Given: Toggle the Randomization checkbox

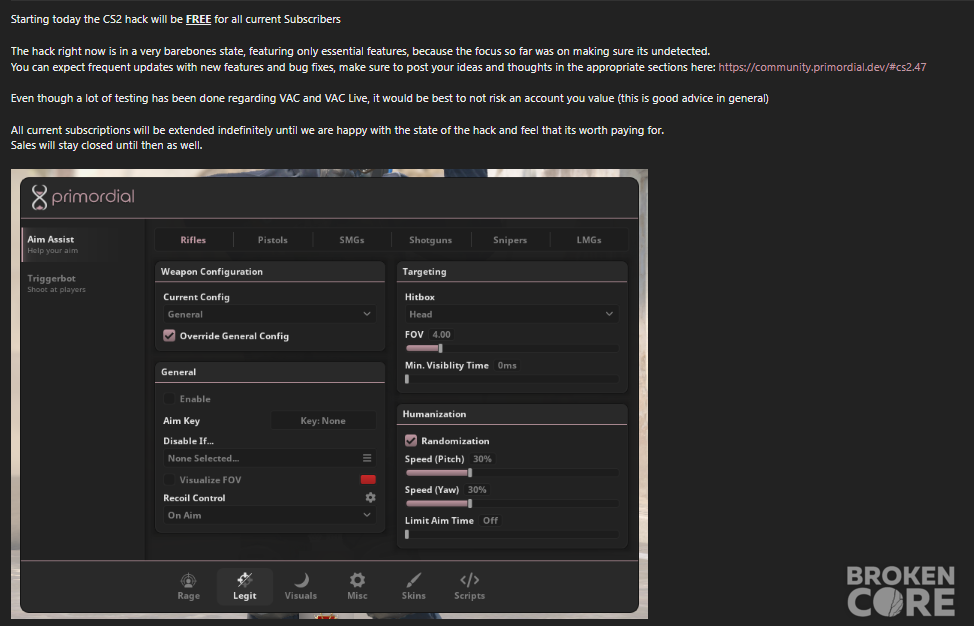Looking at the screenshot, I should (x=411, y=441).
